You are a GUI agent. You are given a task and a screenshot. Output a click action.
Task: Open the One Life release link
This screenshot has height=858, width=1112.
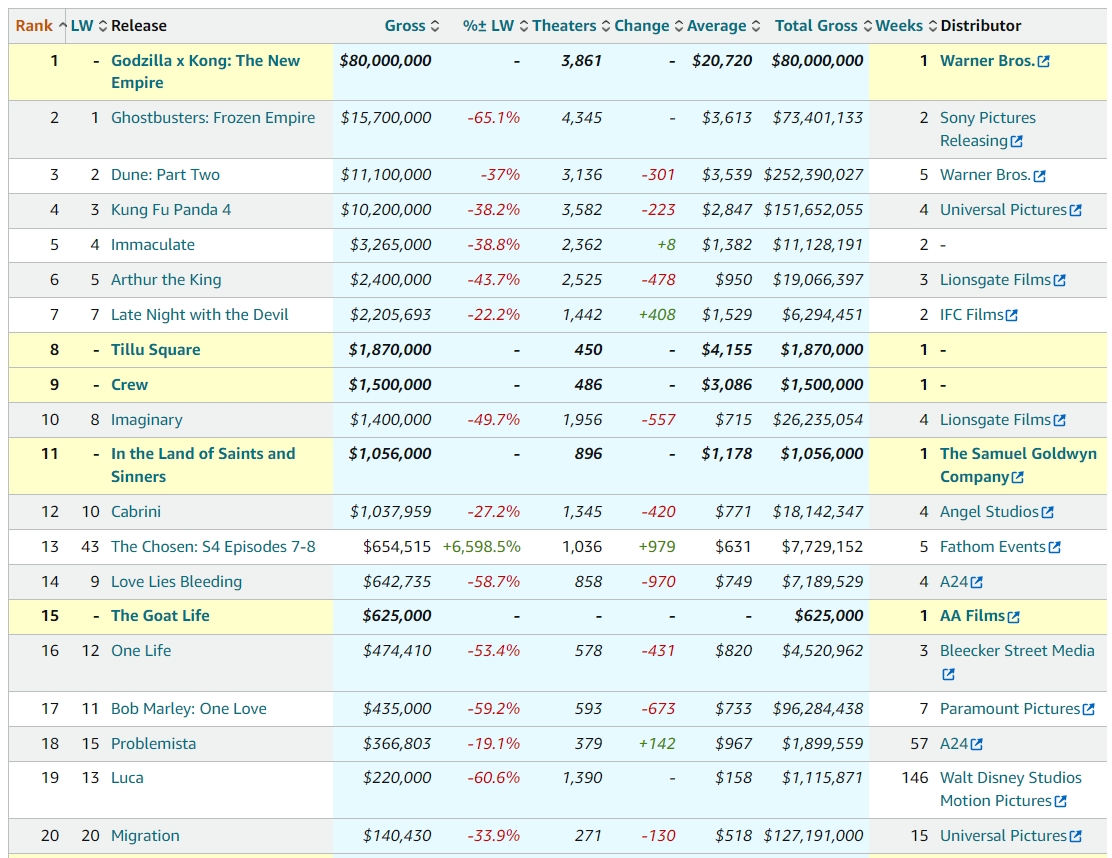click(140, 650)
